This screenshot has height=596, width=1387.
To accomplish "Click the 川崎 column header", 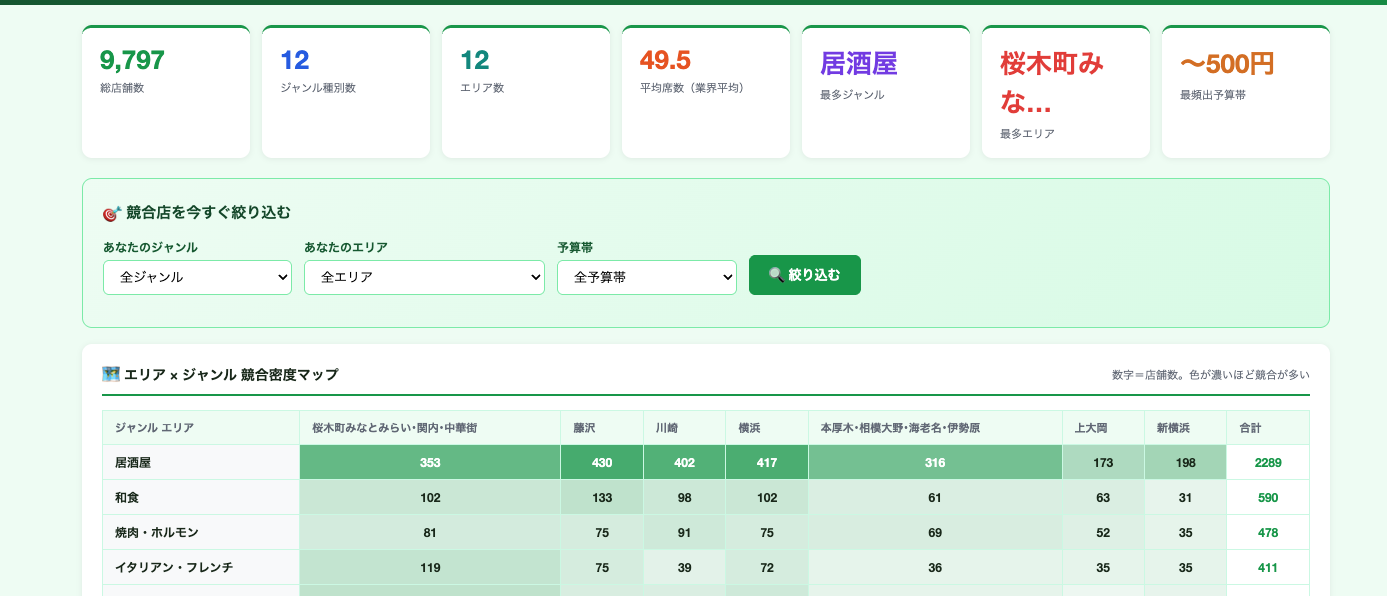I will point(684,428).
